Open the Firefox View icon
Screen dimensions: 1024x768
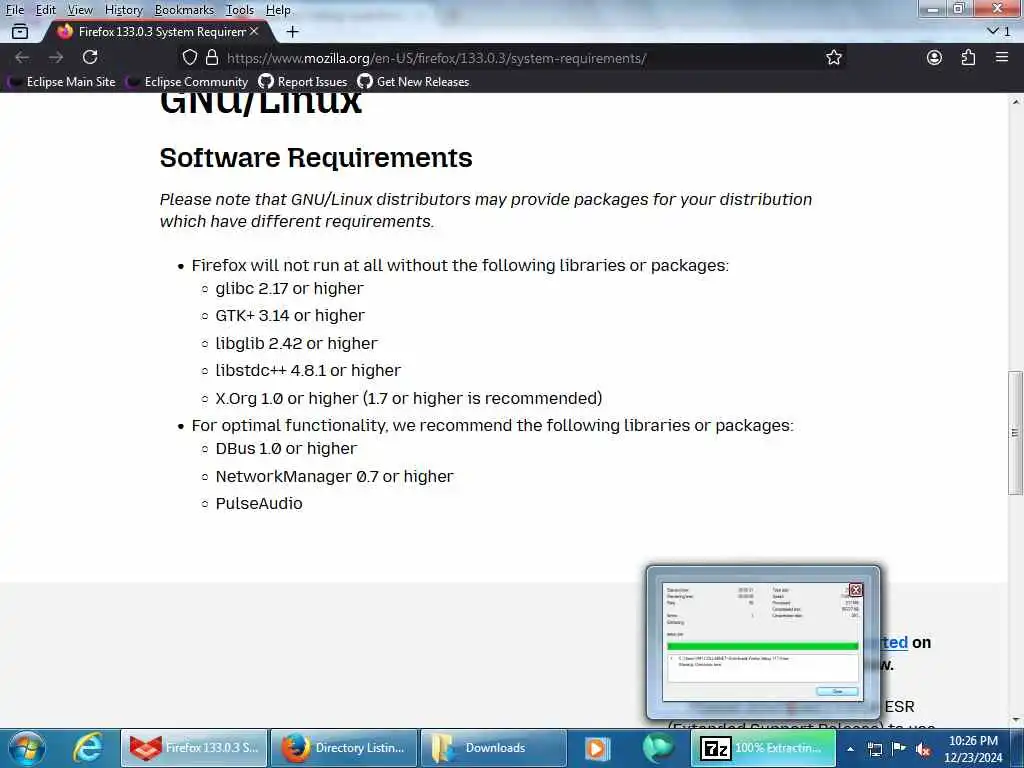pos(20,31)
